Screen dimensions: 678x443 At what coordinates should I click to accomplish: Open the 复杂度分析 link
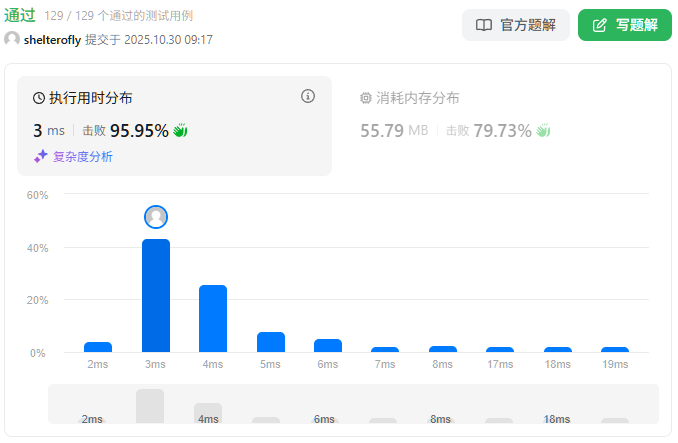82,156
